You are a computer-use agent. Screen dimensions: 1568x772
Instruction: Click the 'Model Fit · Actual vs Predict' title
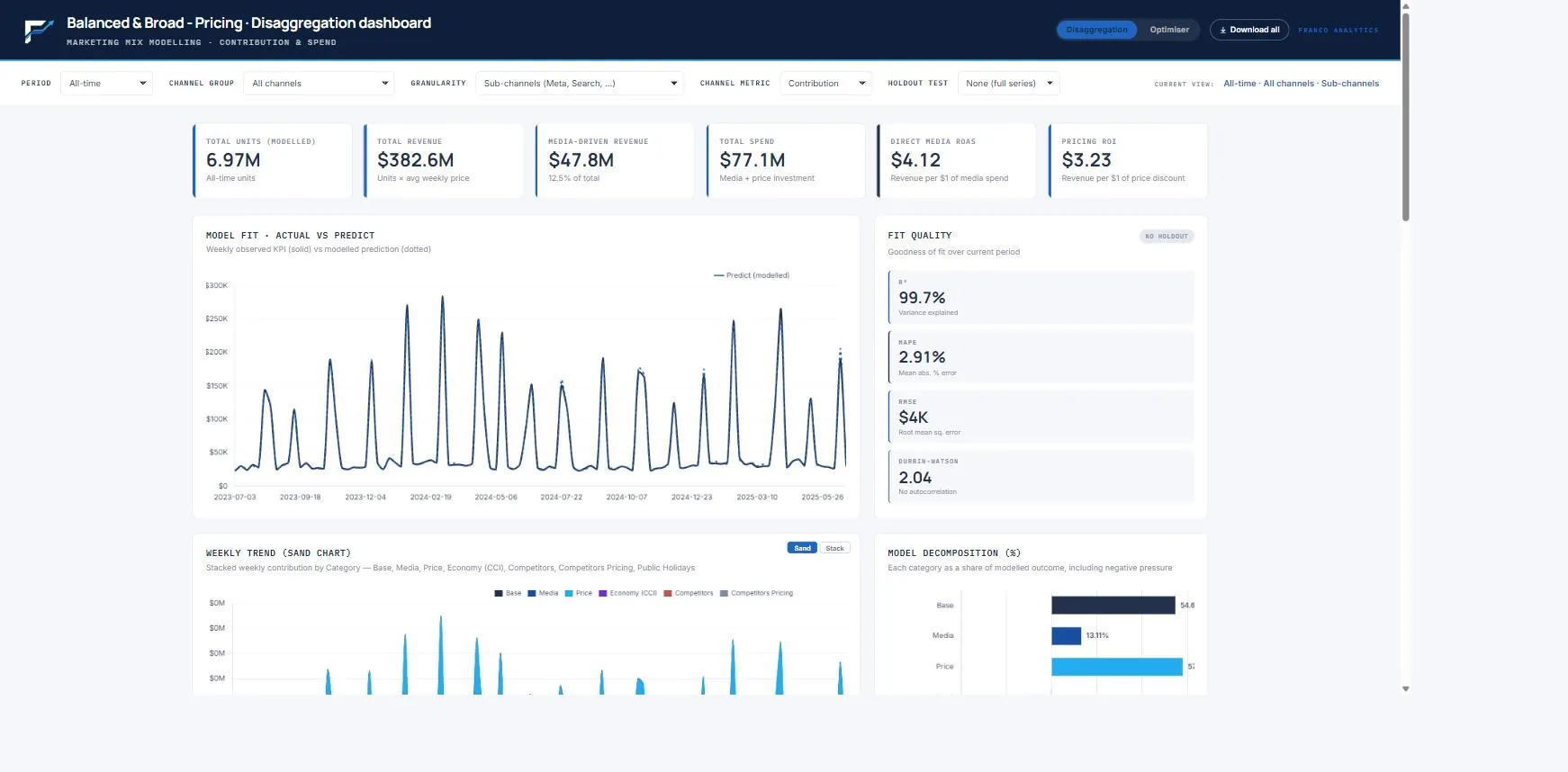point(290,236)
